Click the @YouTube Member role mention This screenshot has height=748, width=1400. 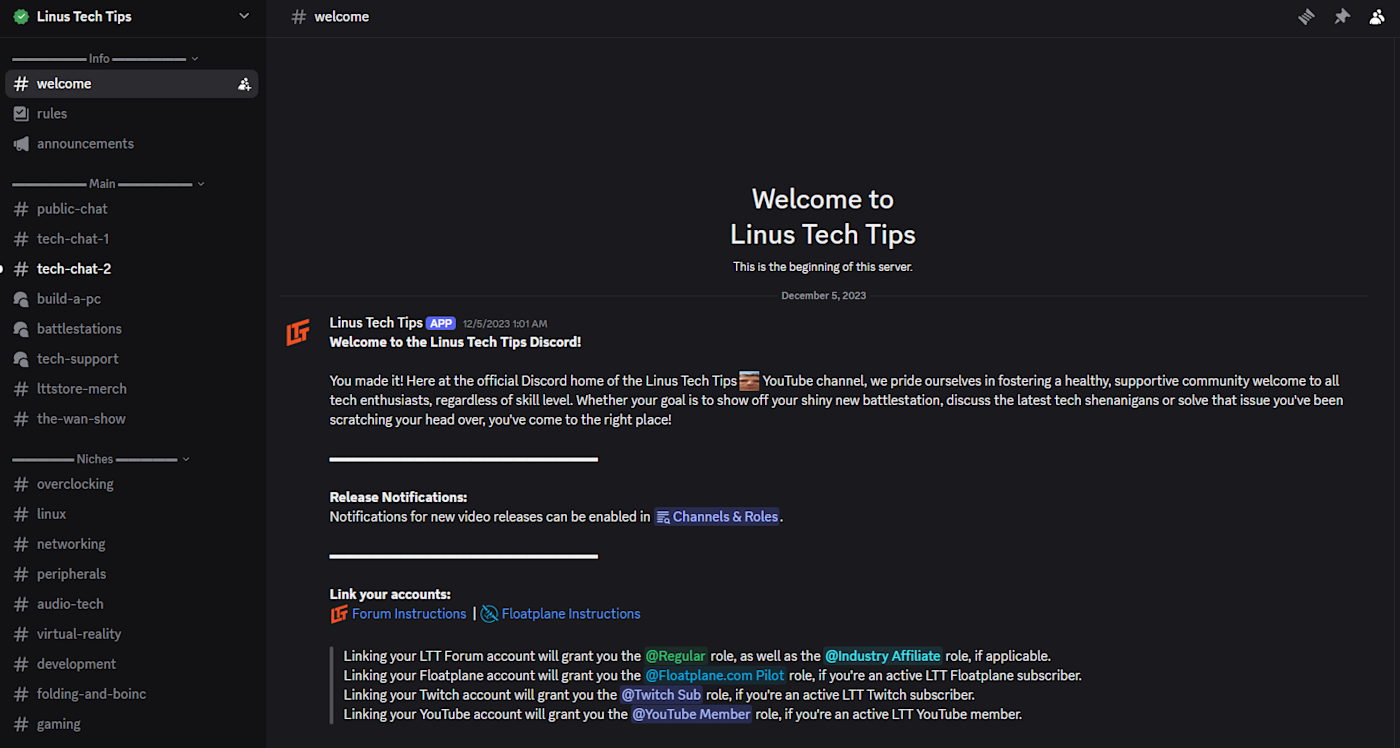point(691,714)
